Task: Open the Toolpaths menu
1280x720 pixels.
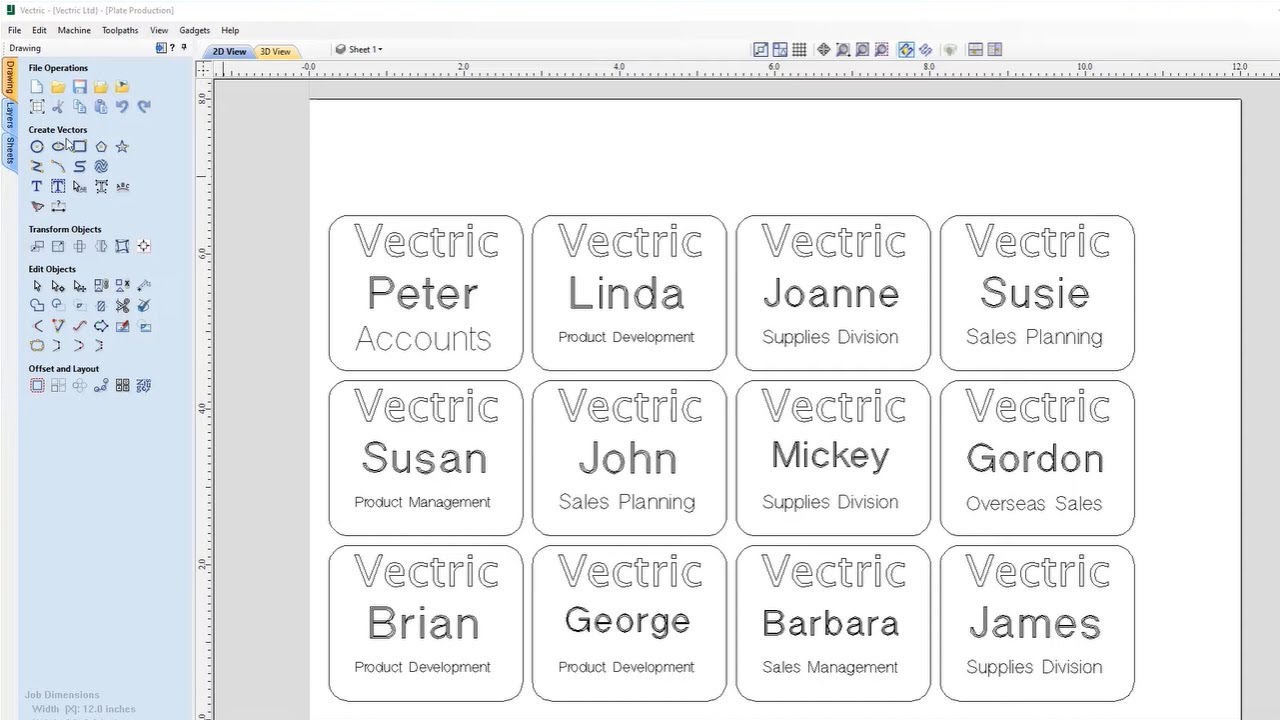Action: [x=120, y=30]
